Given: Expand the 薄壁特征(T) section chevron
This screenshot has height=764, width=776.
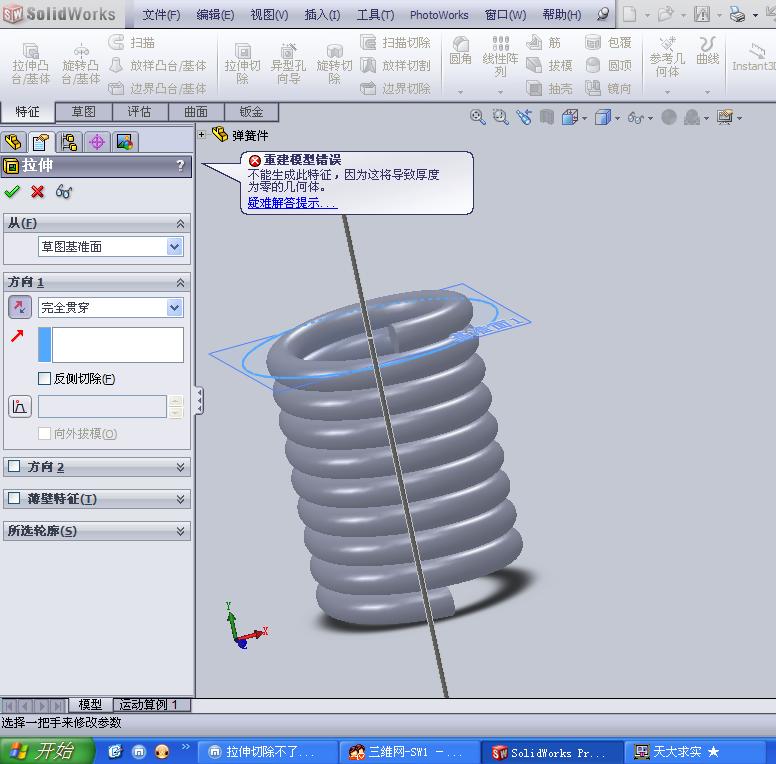Looking at the screenshot, I should point(181,499).
